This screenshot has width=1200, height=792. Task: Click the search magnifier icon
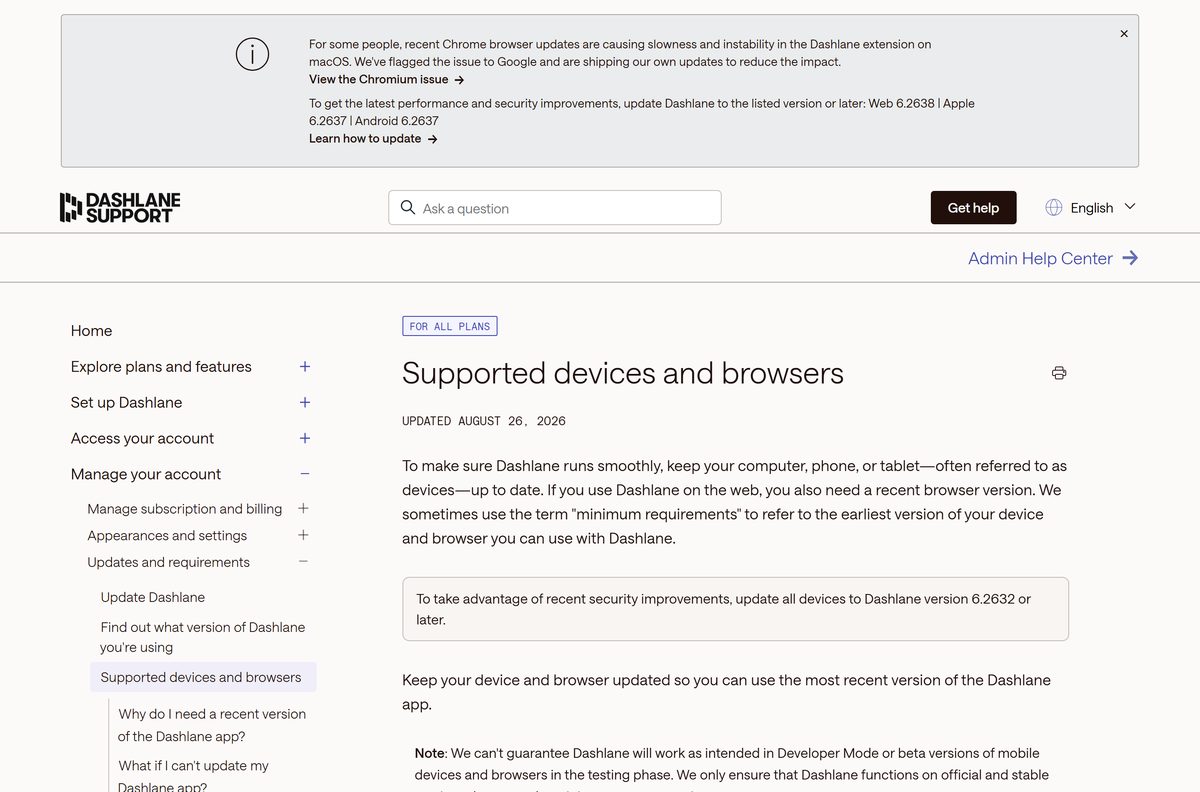click(407, 207)
